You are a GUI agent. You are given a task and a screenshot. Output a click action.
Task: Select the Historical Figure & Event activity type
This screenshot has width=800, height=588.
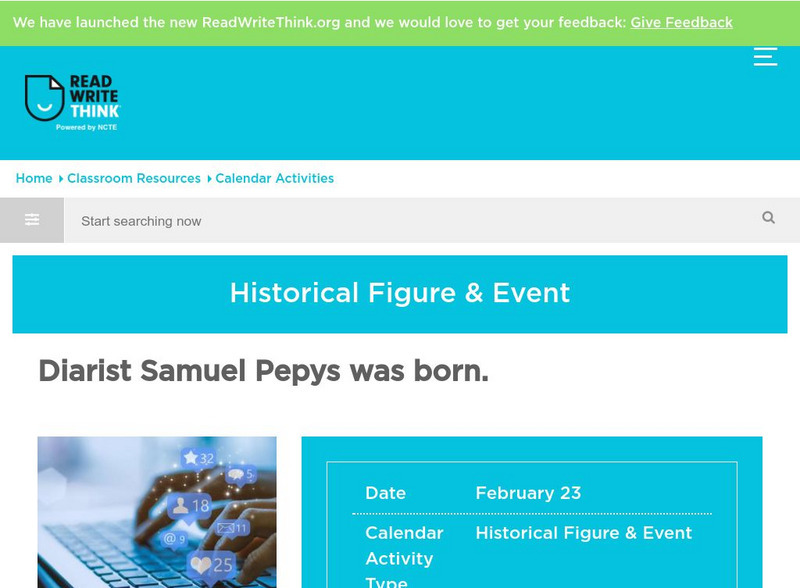coord(584,533)
